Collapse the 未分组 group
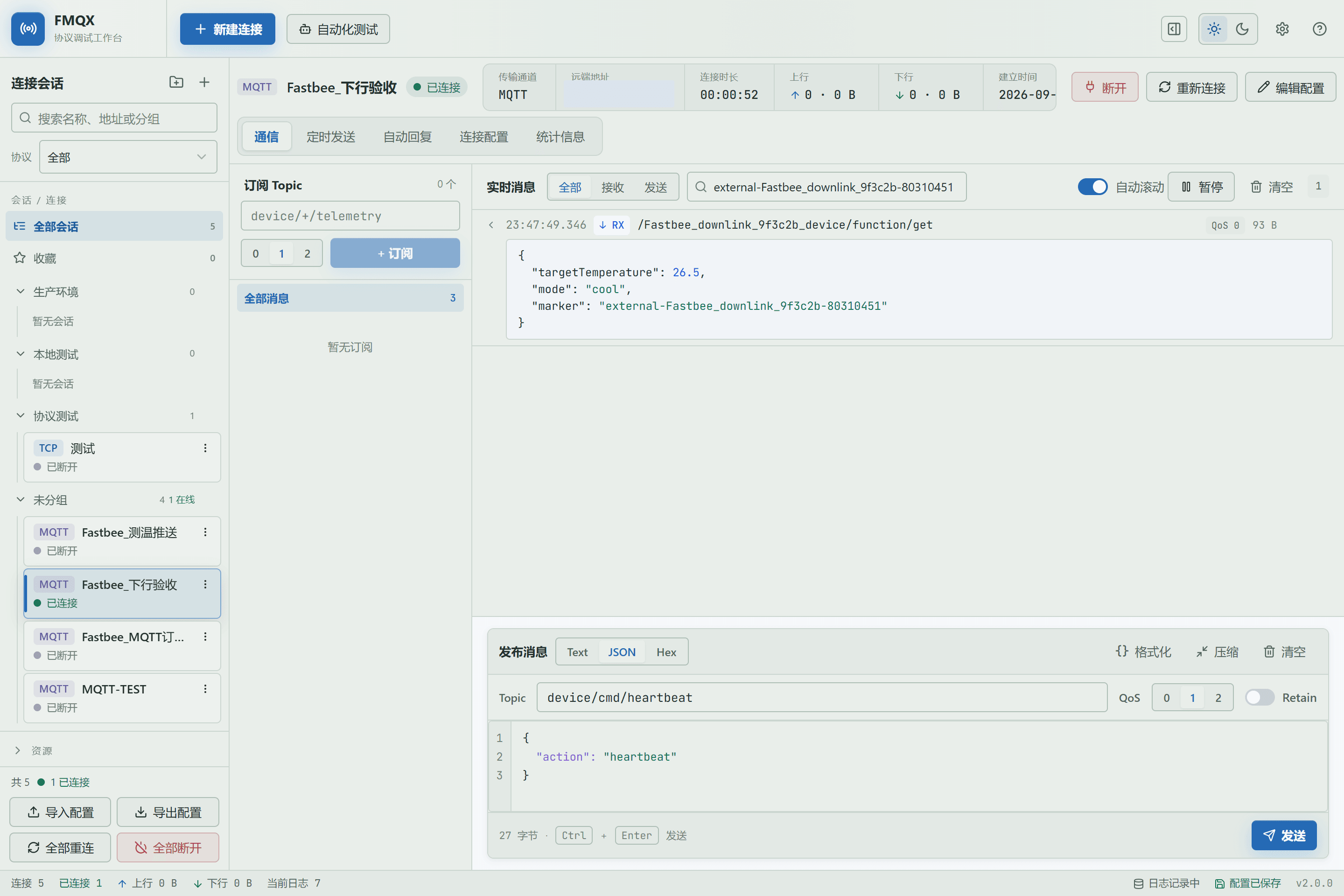 [21, 499]
